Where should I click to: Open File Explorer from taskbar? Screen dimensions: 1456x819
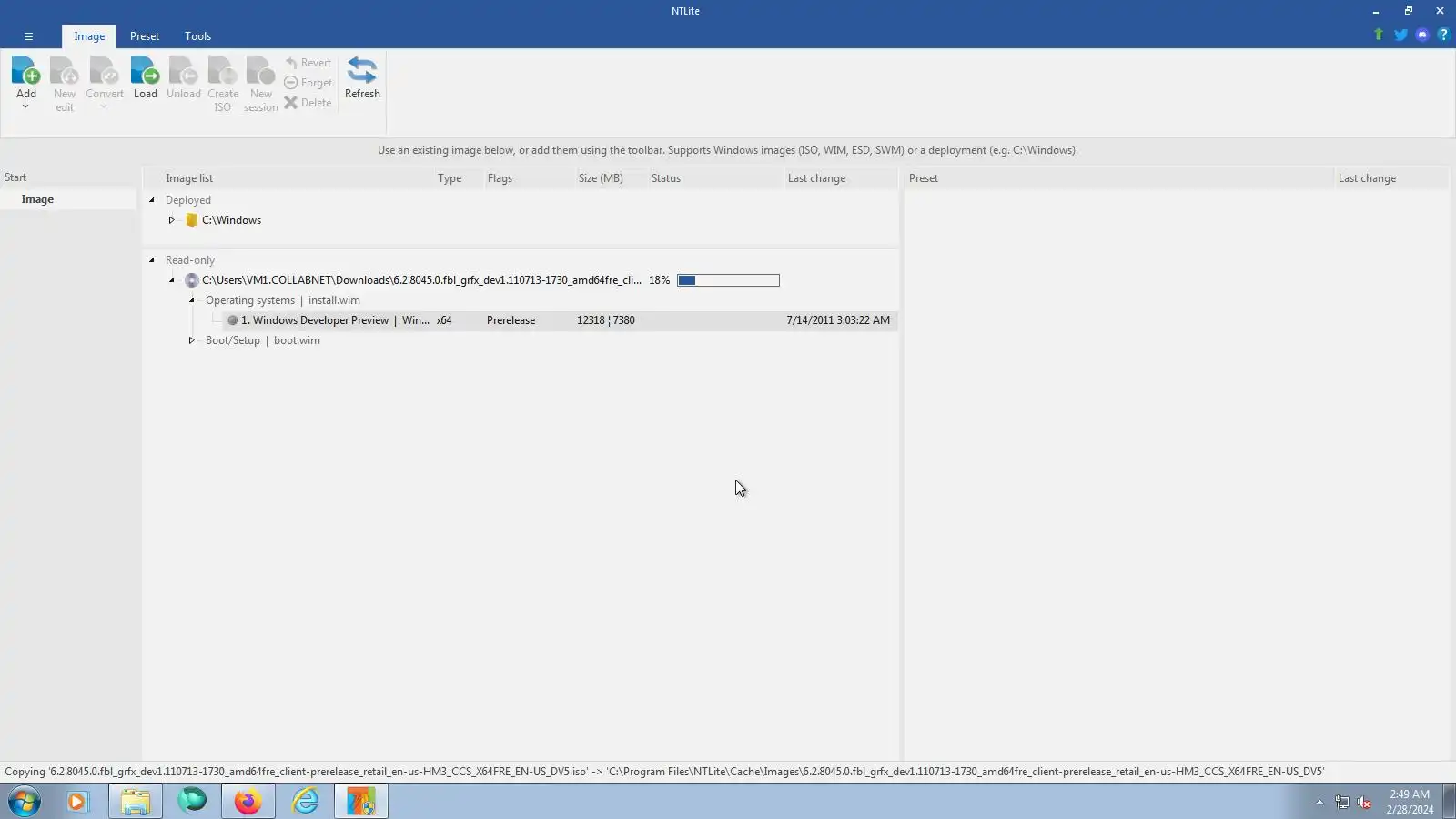(x=136, y=802)
